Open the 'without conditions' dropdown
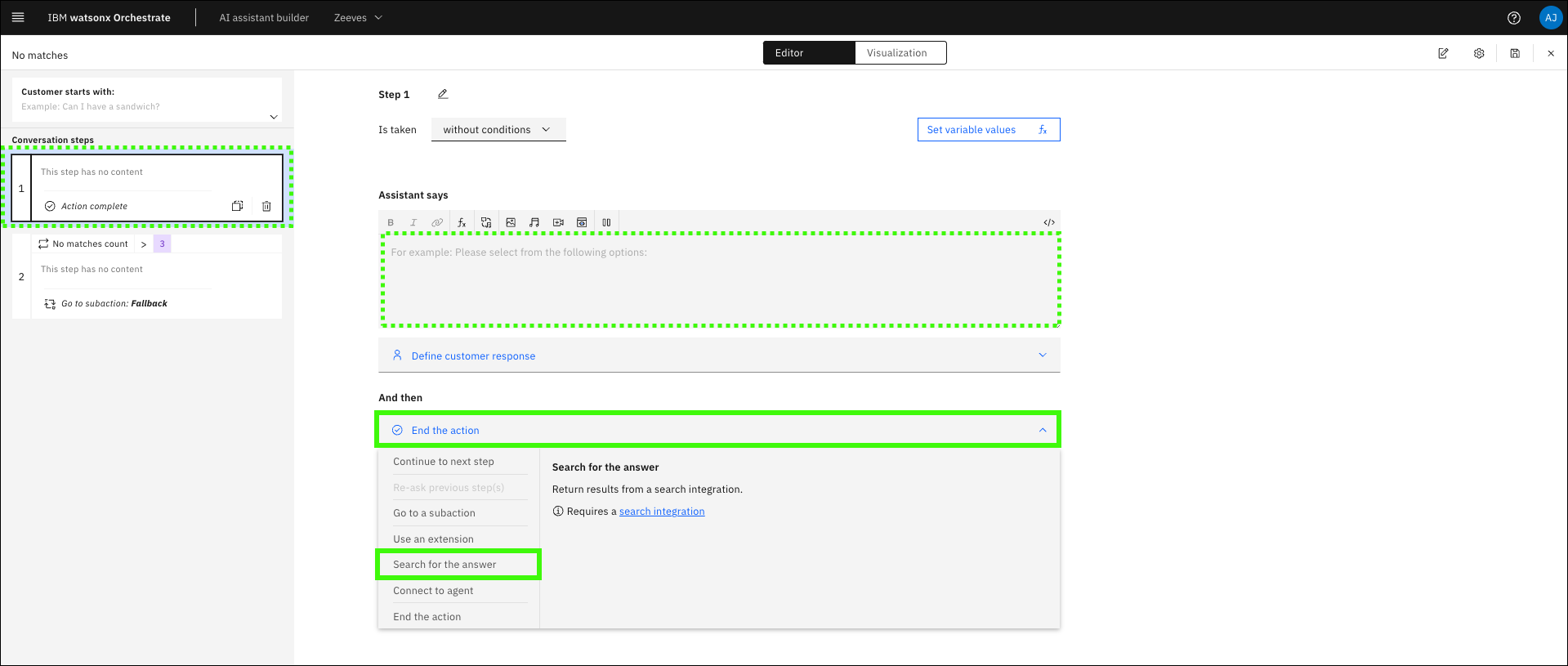1568x666 pixels. click(x=498, y=130)
